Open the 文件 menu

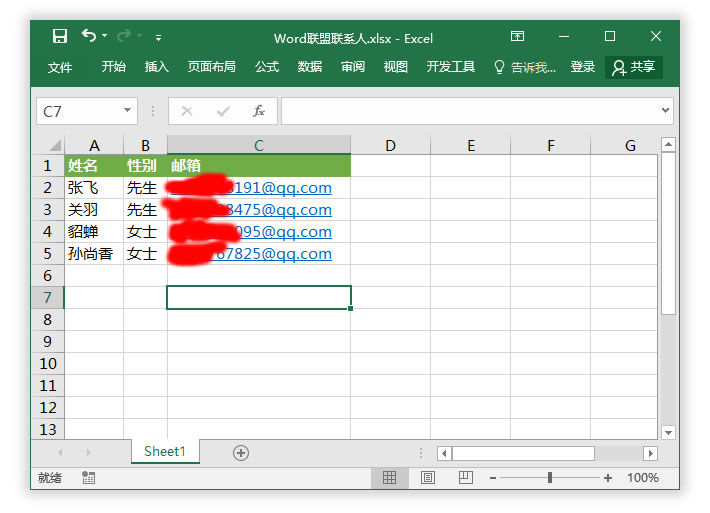click(60, 67)
